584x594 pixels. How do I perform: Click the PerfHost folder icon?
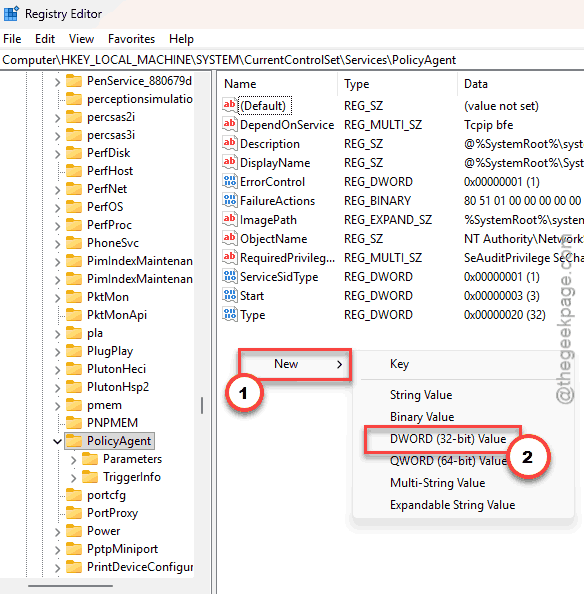point(74,170)
